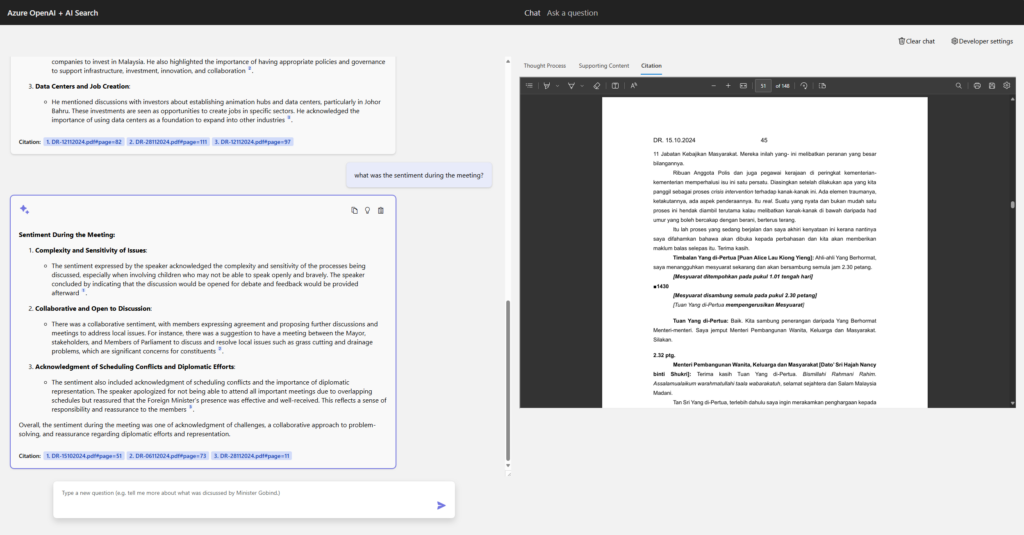Viewport: 1024px width, 535px height.
Task: Click Clear chat
Action: 916,41
